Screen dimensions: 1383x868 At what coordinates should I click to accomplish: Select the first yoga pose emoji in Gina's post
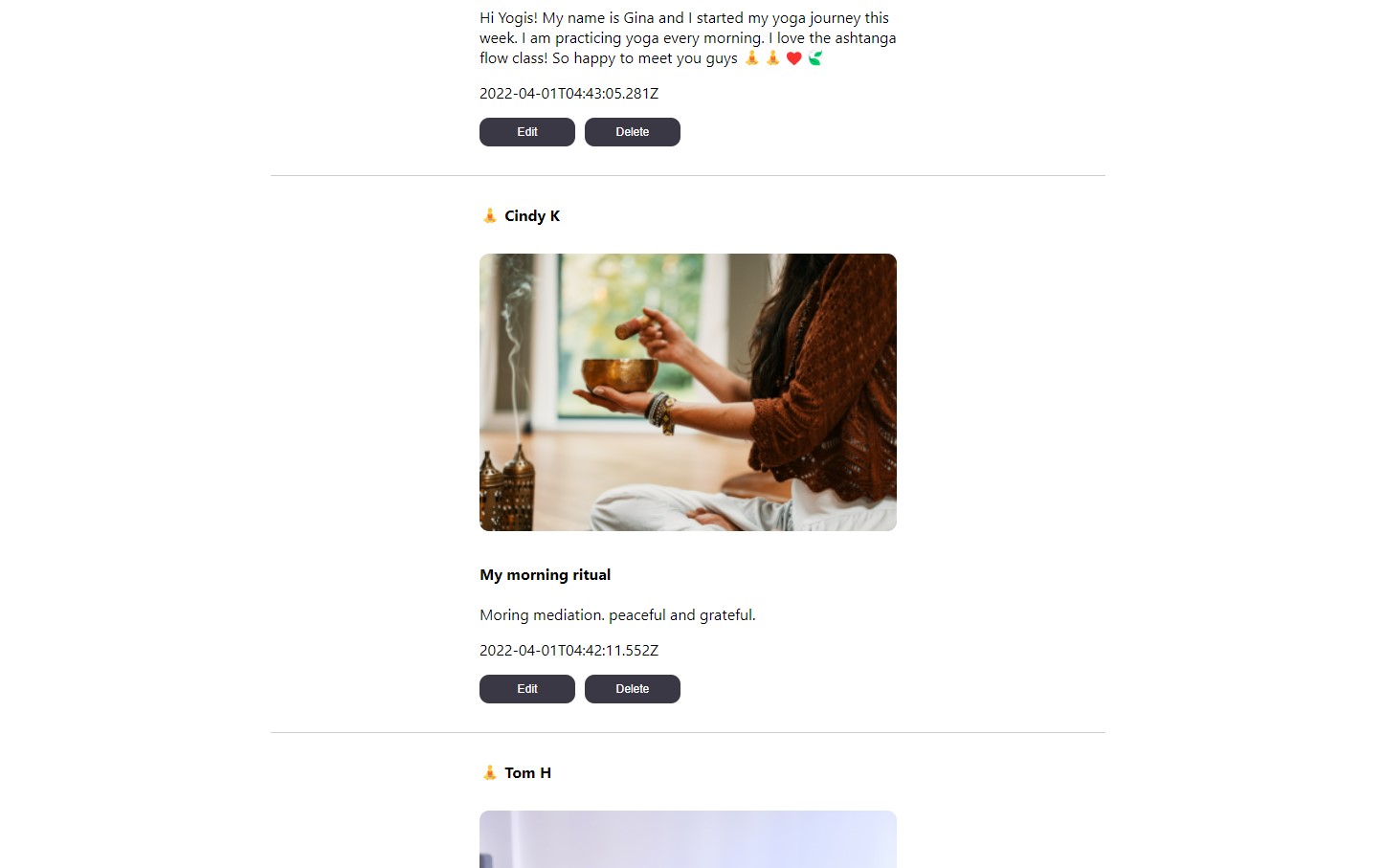click(x=751, y=57)
